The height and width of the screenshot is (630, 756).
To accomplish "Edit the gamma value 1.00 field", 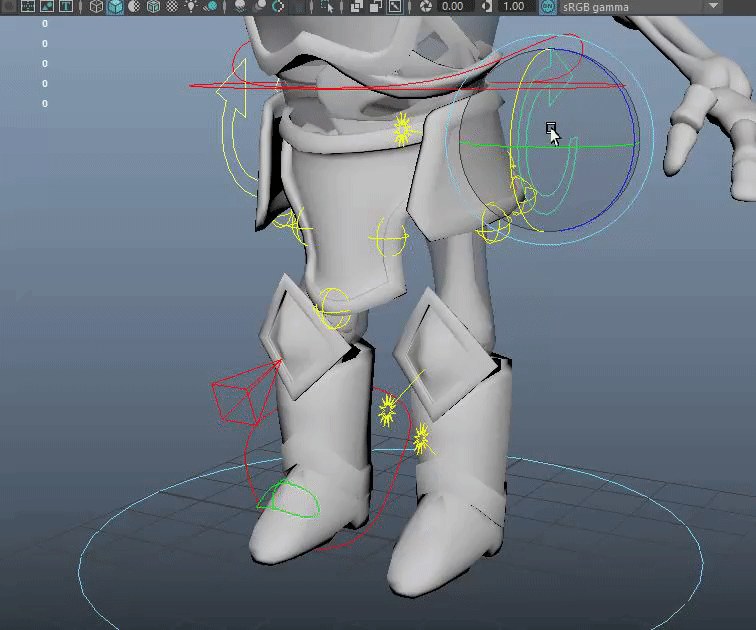I will point(514,6).
